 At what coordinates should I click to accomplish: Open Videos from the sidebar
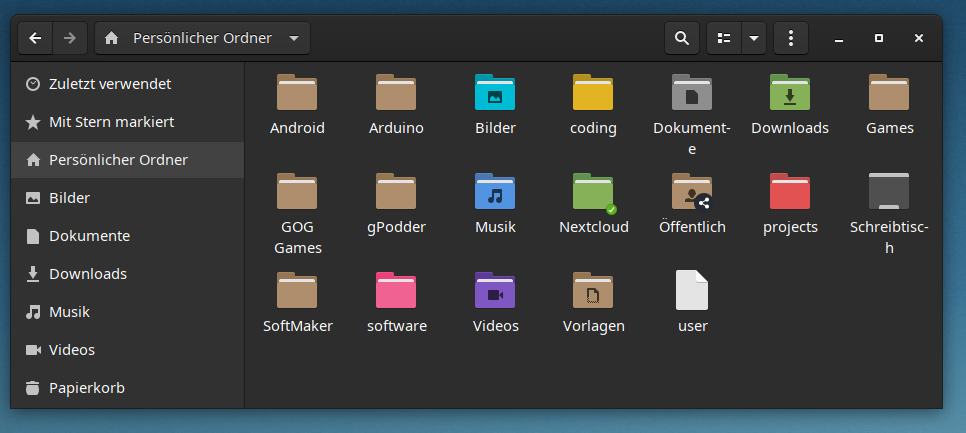[128, 350]
